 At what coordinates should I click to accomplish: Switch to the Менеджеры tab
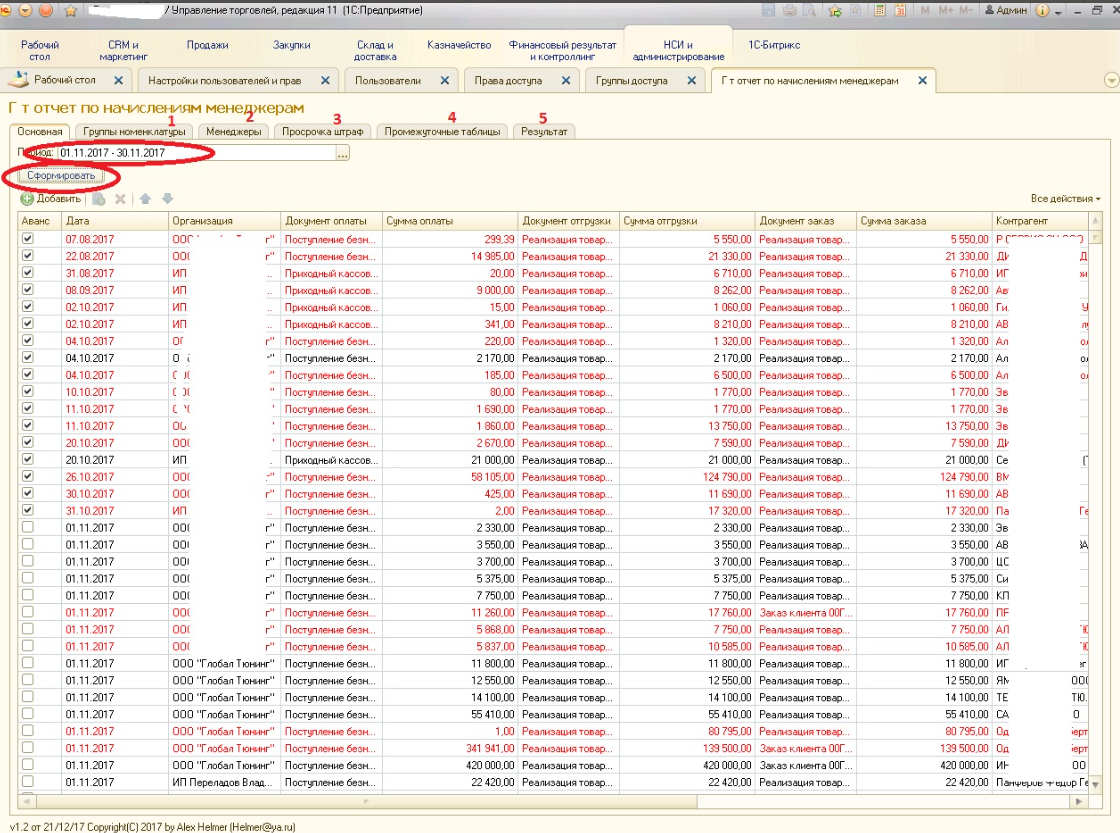234,131
